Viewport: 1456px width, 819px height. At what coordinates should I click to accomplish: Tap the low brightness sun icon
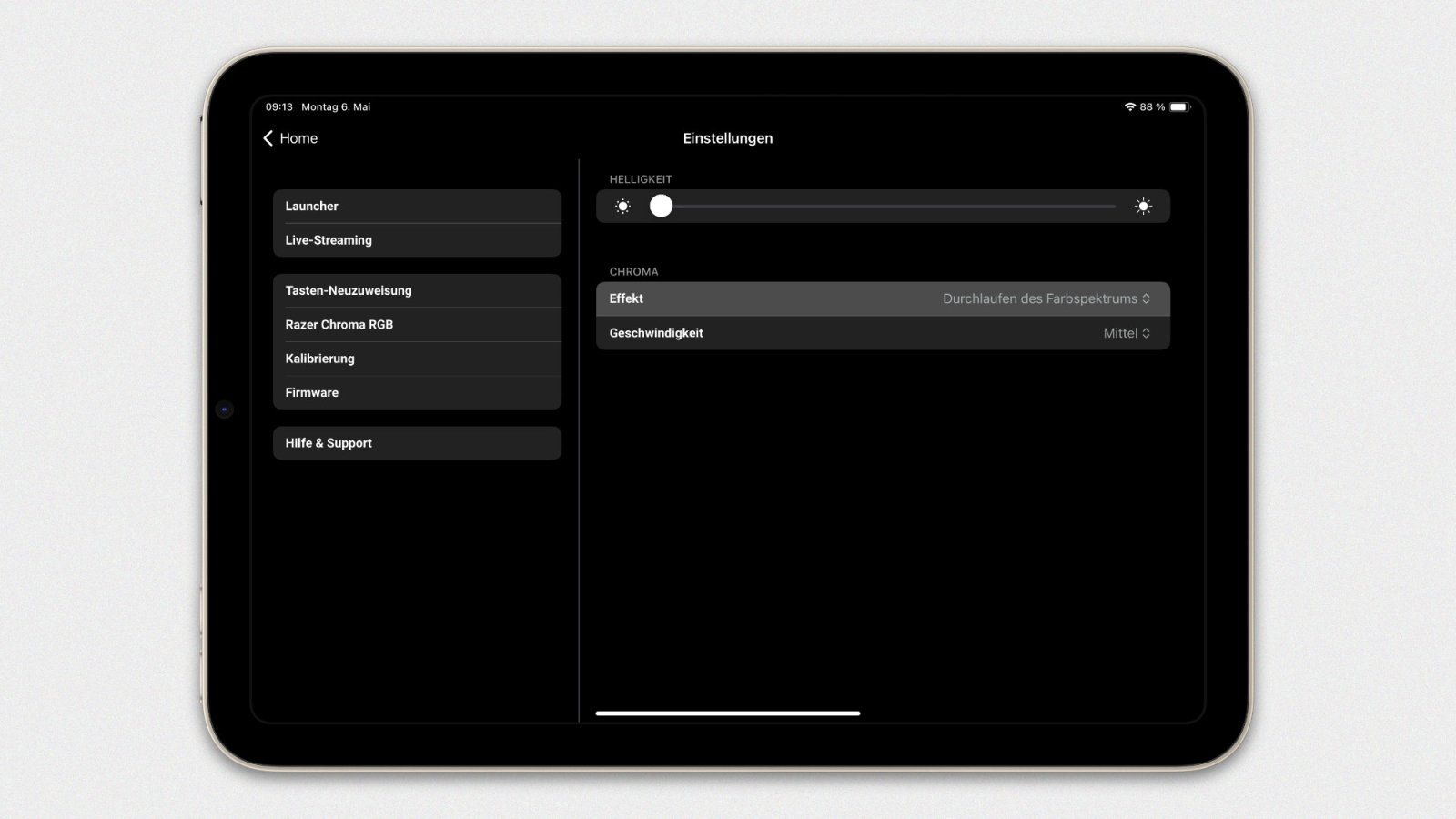[x=622, y=207]
